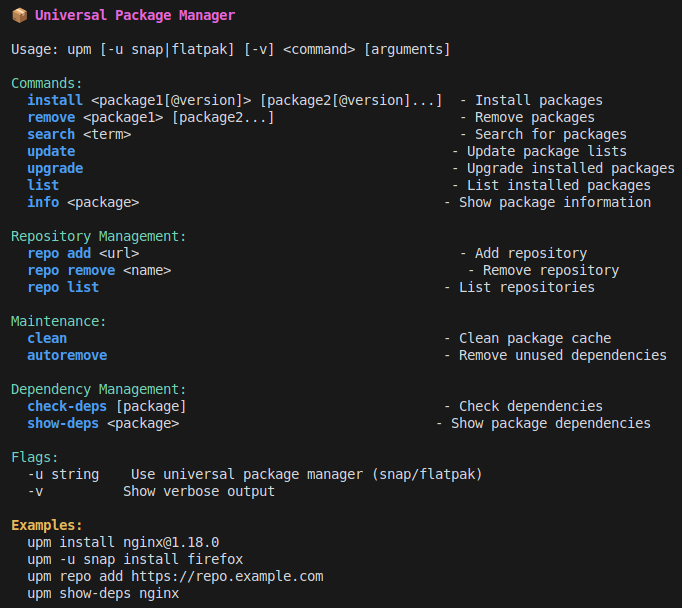This screenshot has height=608, width=682.
Task: Click the -u string flag
Action: (63, 474)
